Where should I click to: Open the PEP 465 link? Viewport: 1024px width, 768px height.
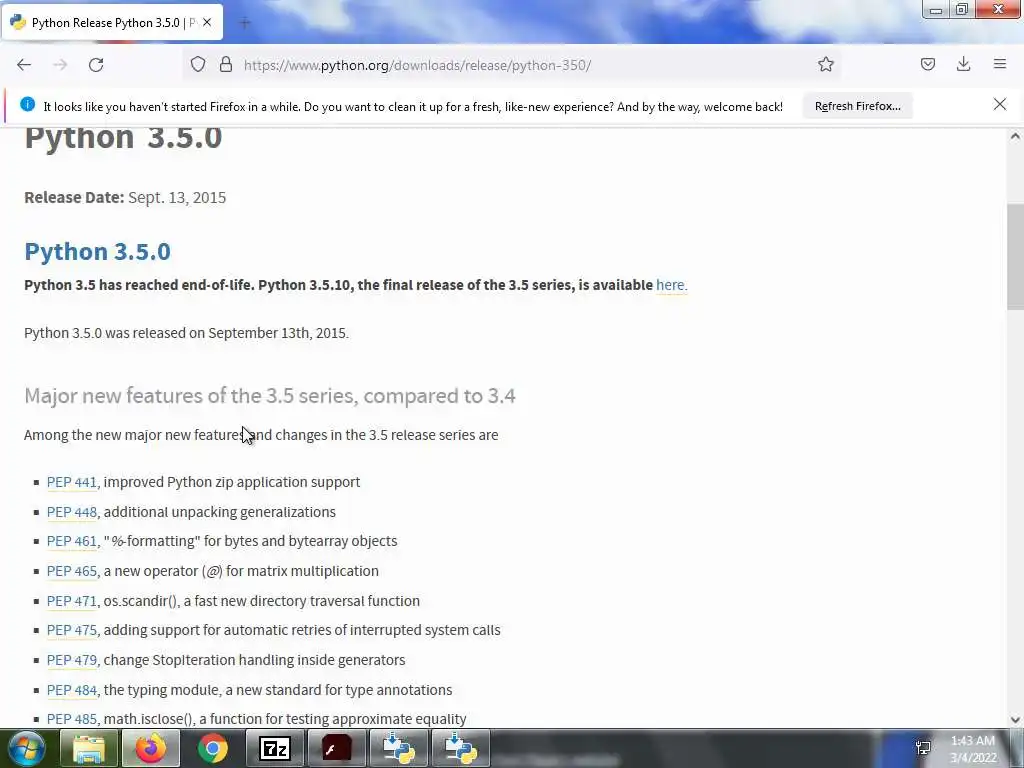click(72, 571)
